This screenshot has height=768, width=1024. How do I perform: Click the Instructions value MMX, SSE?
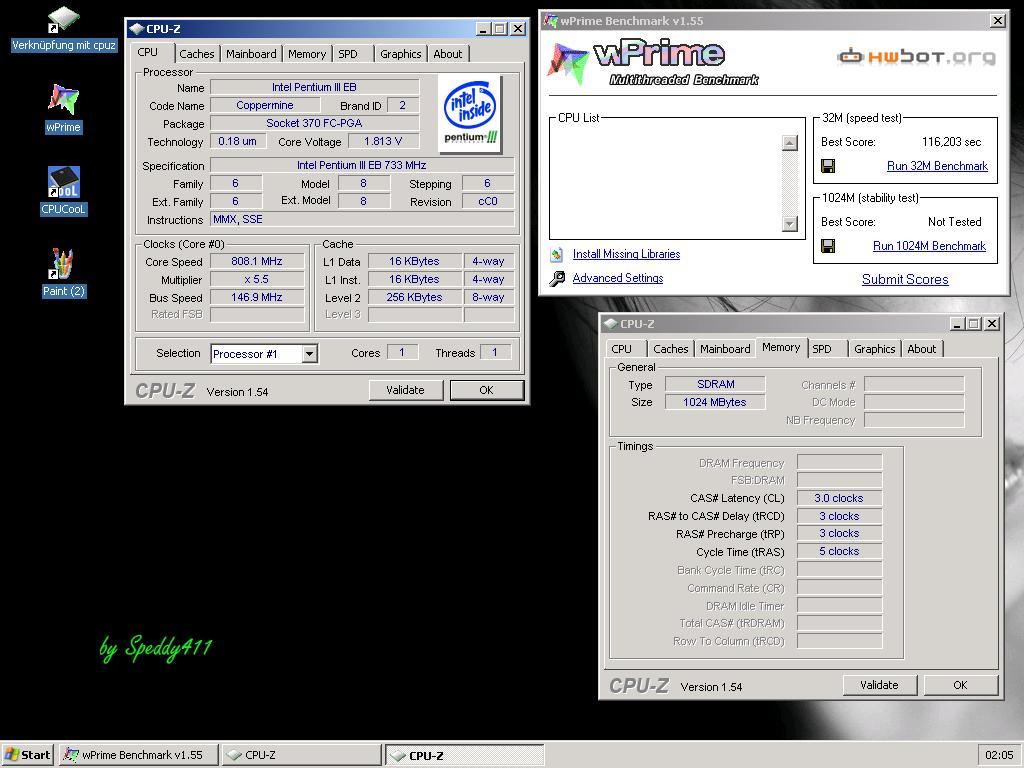point(362,219)
